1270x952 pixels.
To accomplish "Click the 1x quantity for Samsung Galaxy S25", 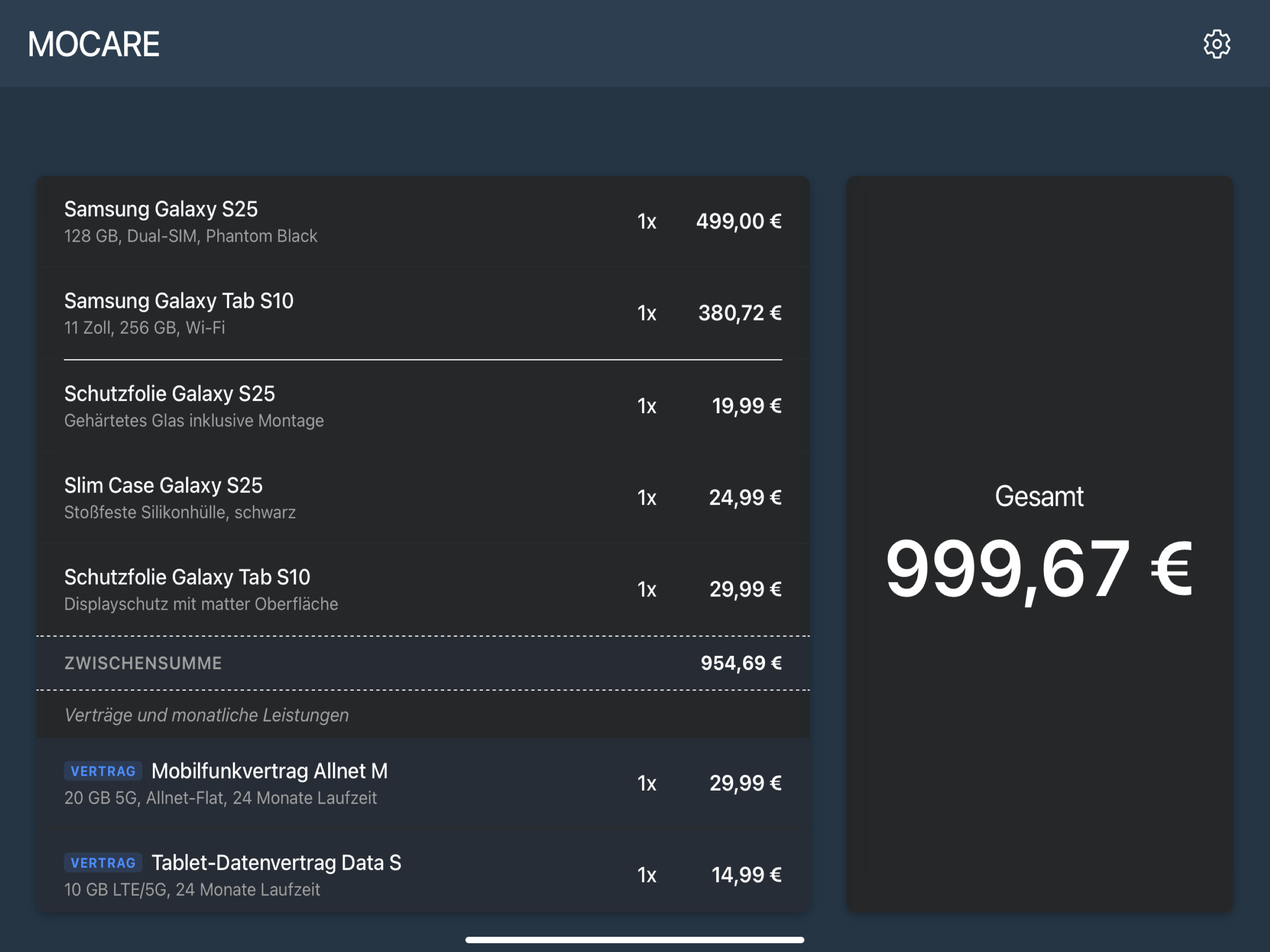I will pos(647,221).
